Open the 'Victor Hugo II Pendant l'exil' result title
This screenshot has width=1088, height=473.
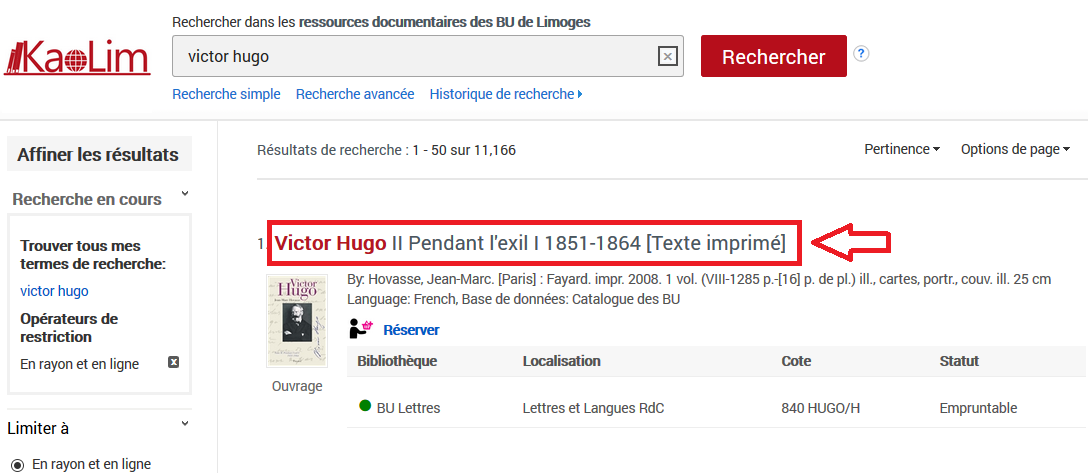click(x=530, y=243)
